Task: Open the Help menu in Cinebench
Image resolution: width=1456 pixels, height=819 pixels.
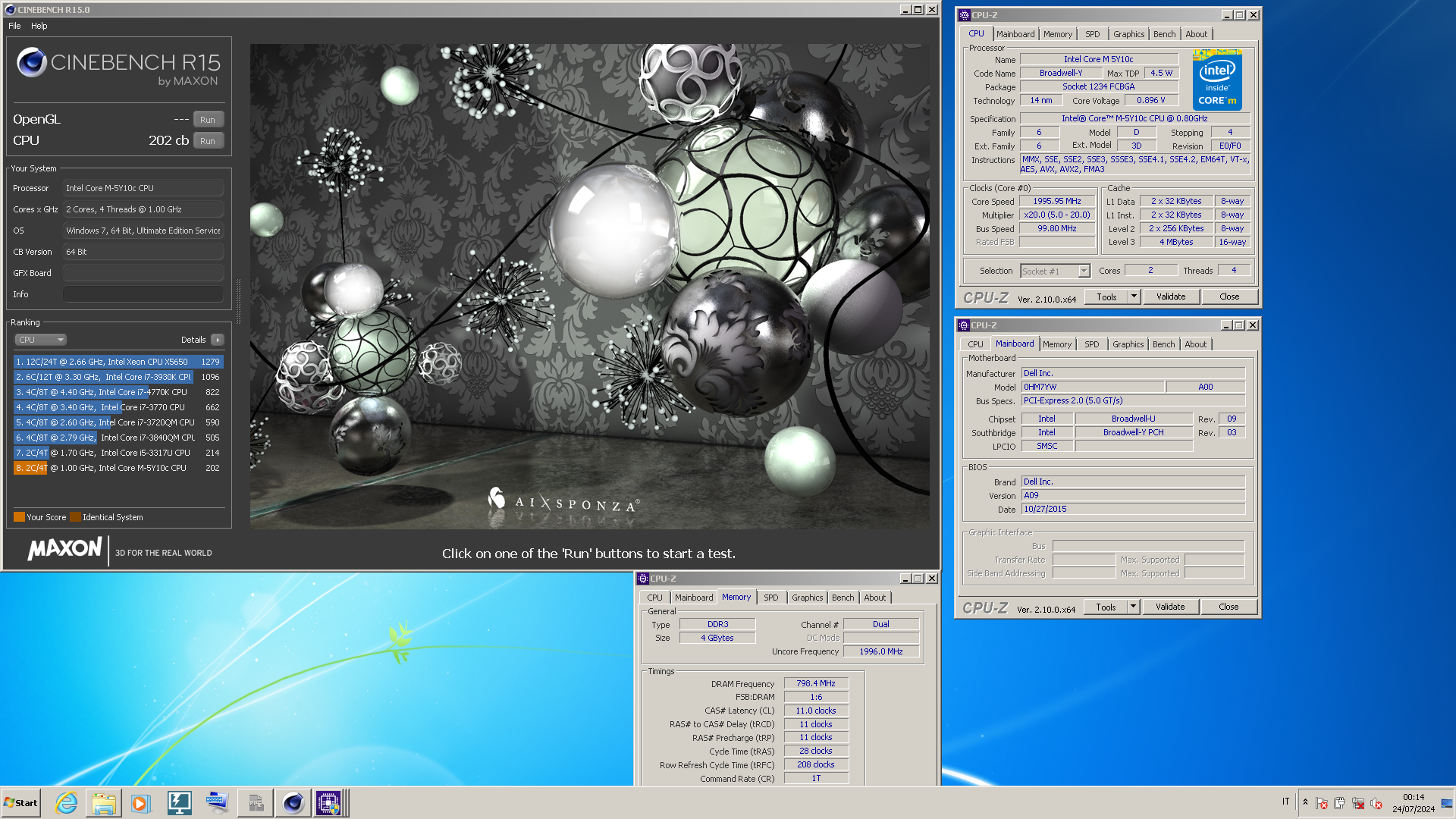Action: (x=39, y=26)
